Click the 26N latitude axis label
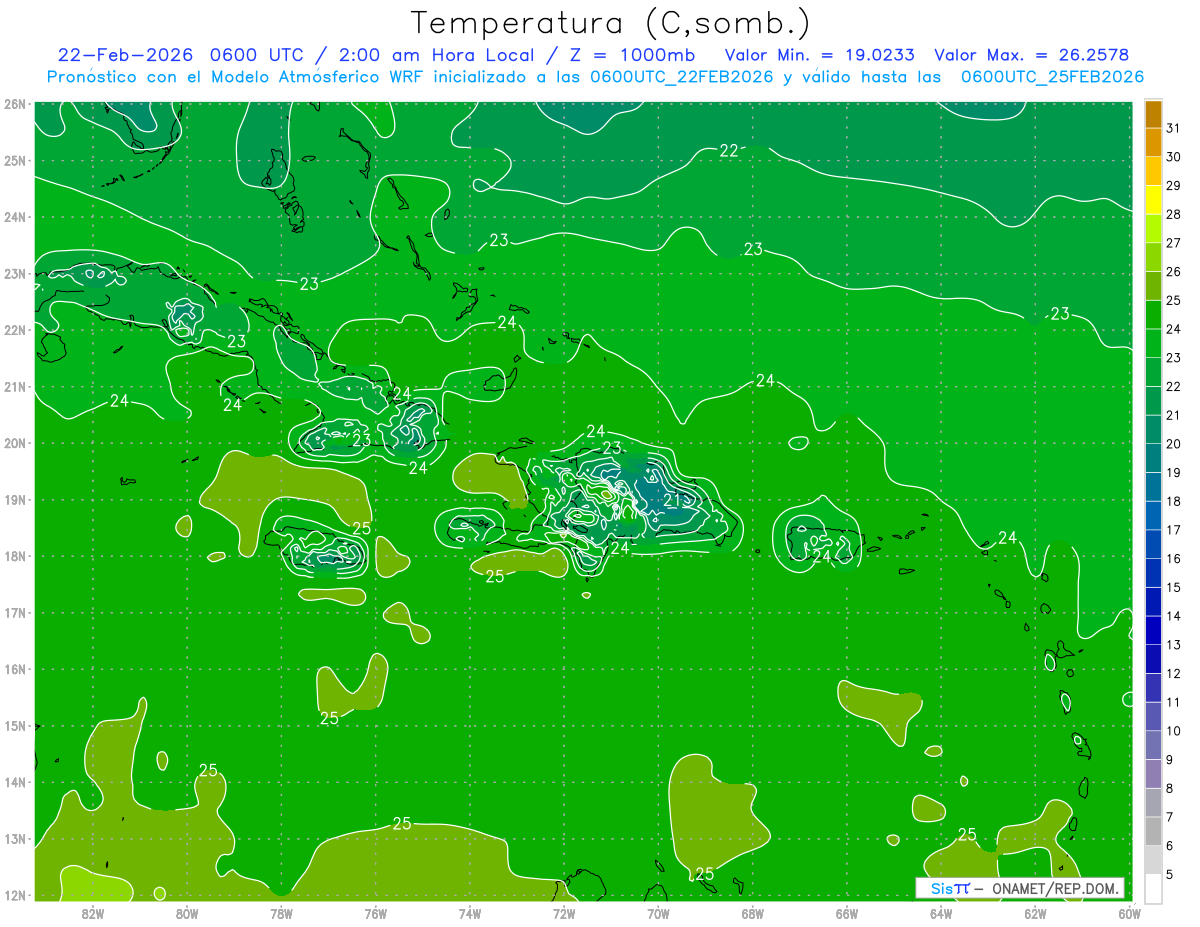The width and height of the screenshot is (1200, 927). click(x=14, y=104)
